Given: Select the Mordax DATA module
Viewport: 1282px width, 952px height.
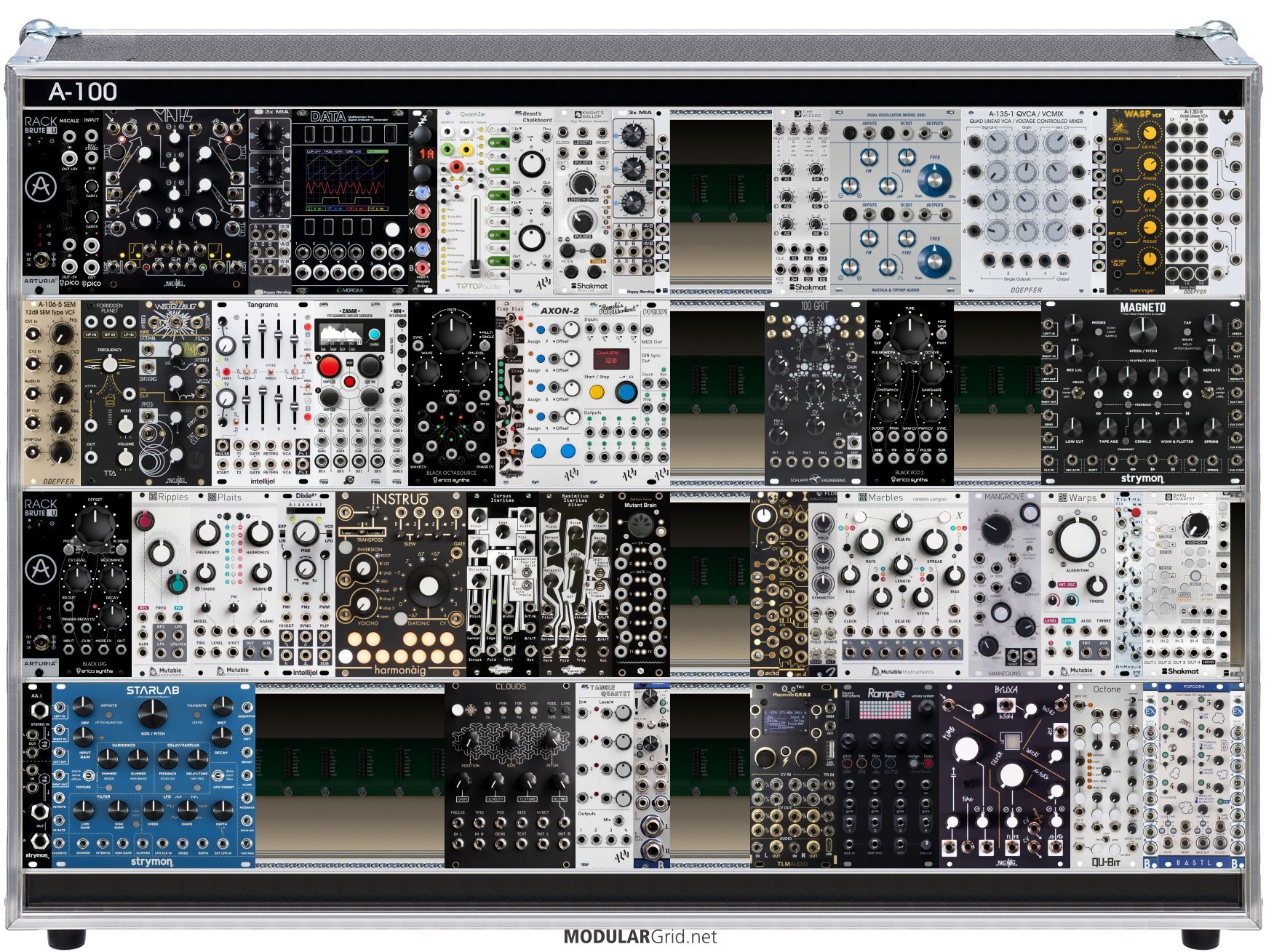Looking at the screenshot, I should pyautogui.click(x=350, y=202).
